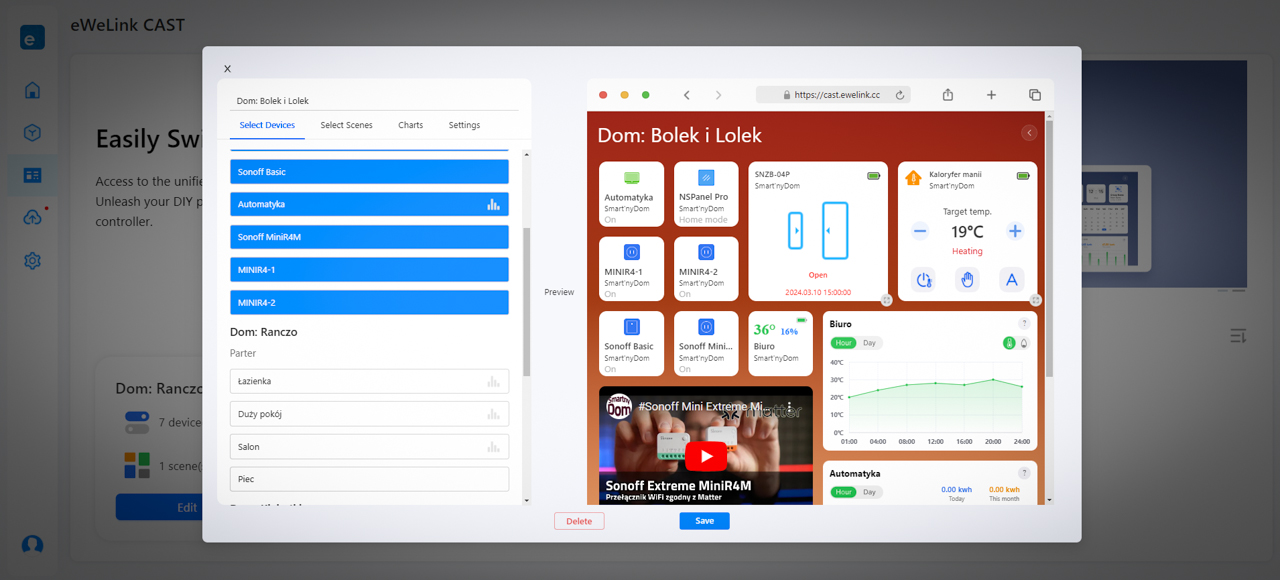
Task: Open the cloud upload icon in the sidebar
Action: click(x=32, y=217)
